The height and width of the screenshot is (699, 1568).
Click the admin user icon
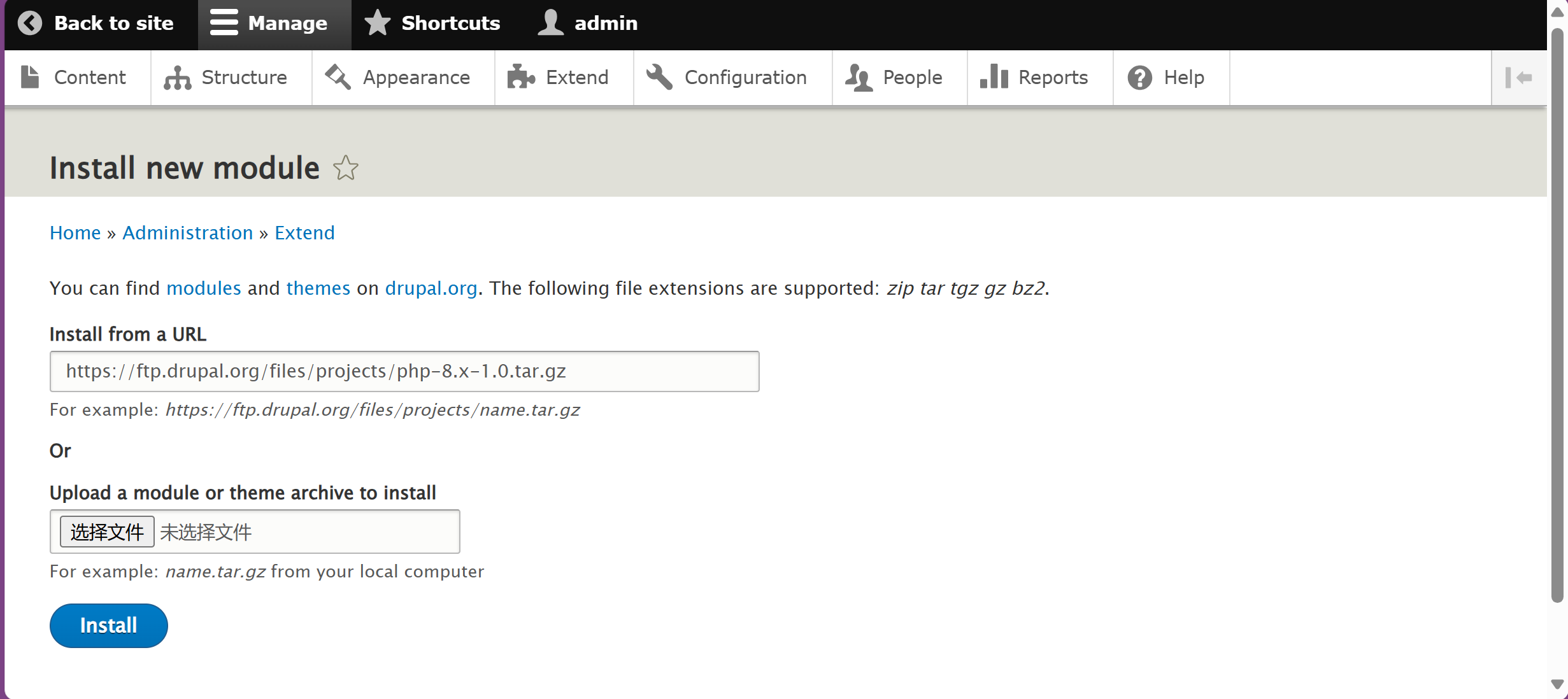(x=550, y=24)
